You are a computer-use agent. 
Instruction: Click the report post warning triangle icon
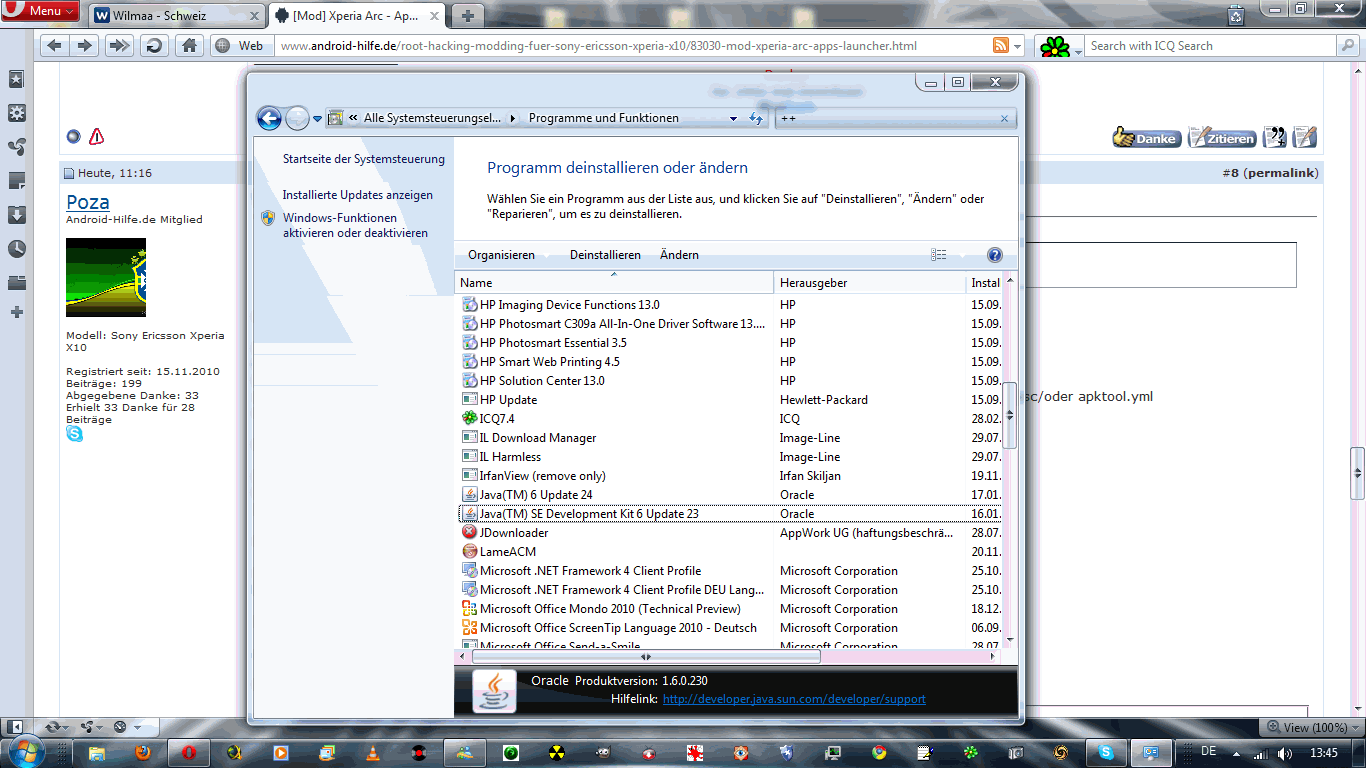[96, 137]
